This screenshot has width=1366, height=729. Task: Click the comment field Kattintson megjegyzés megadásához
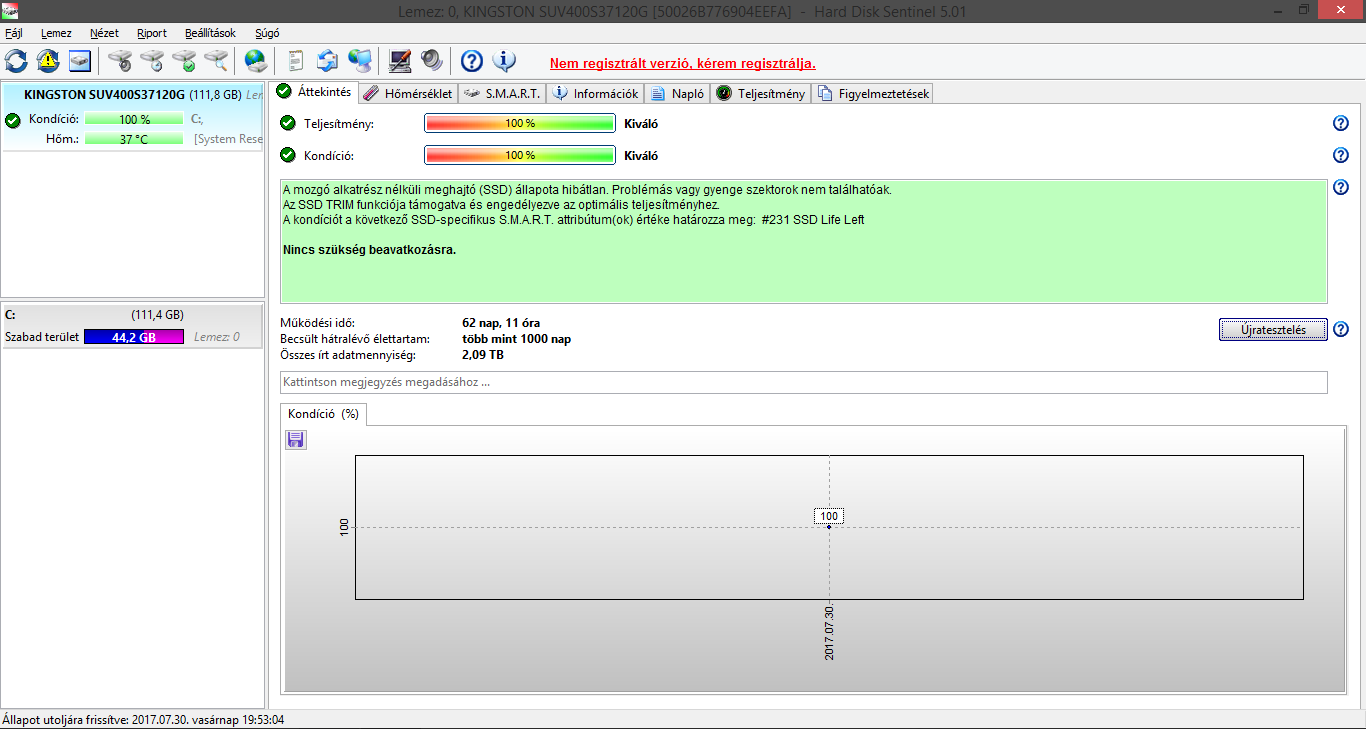coord(804,382)
